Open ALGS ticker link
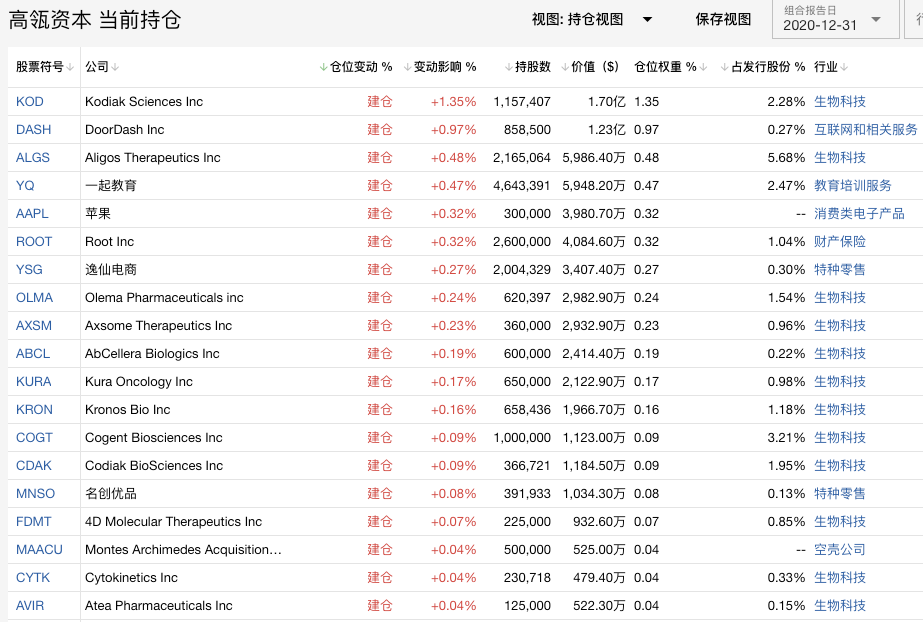The width and height of the screenshot is (923, 622). click(x=33, y=158)
